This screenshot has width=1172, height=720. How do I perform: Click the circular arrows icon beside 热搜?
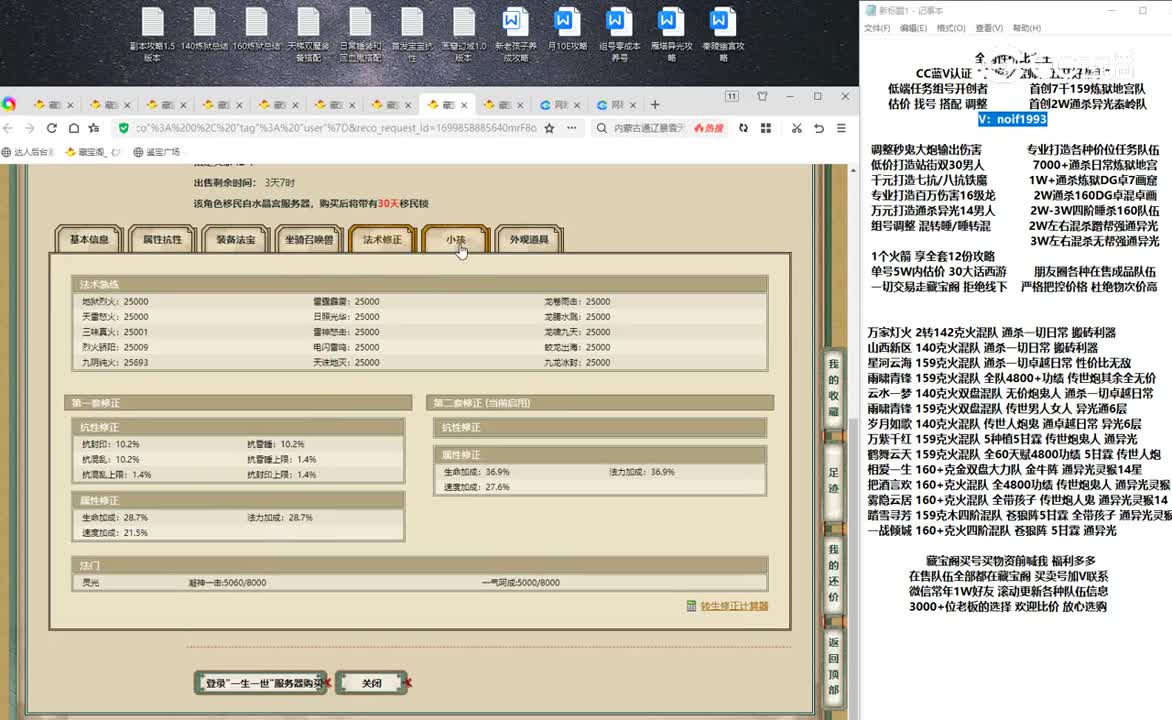tap(743, 129)
